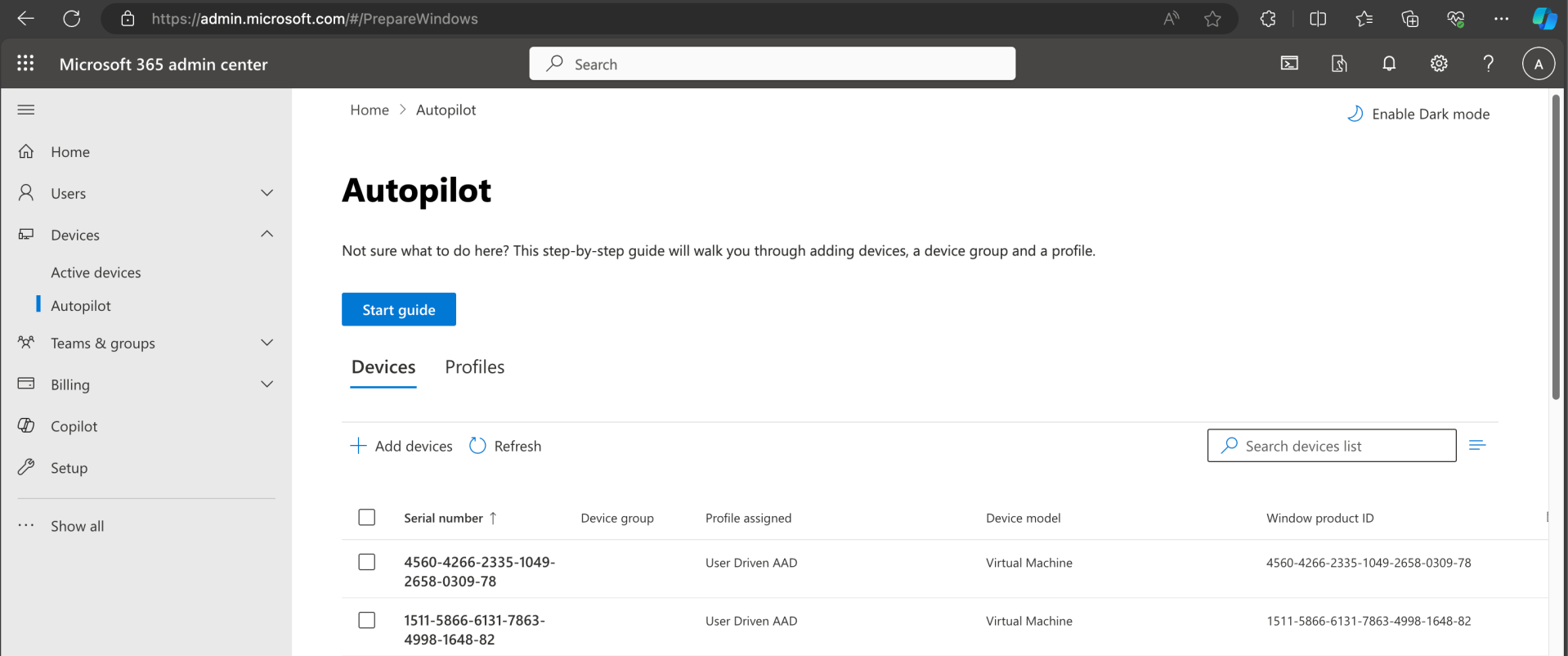Collapse the navigation hamburger menu
Image resolution: width=1568 pixels, height=656 pixels.
[x=26, y=110]
